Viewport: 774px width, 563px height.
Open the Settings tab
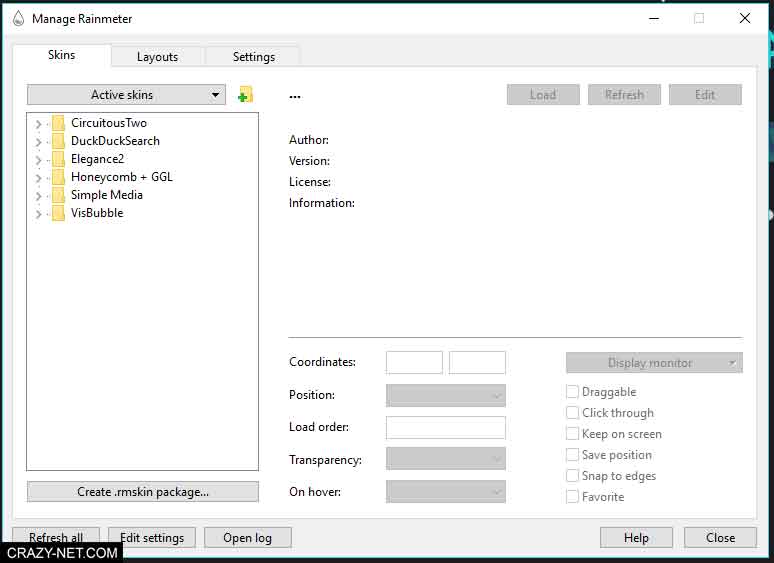tap(254, 57)
